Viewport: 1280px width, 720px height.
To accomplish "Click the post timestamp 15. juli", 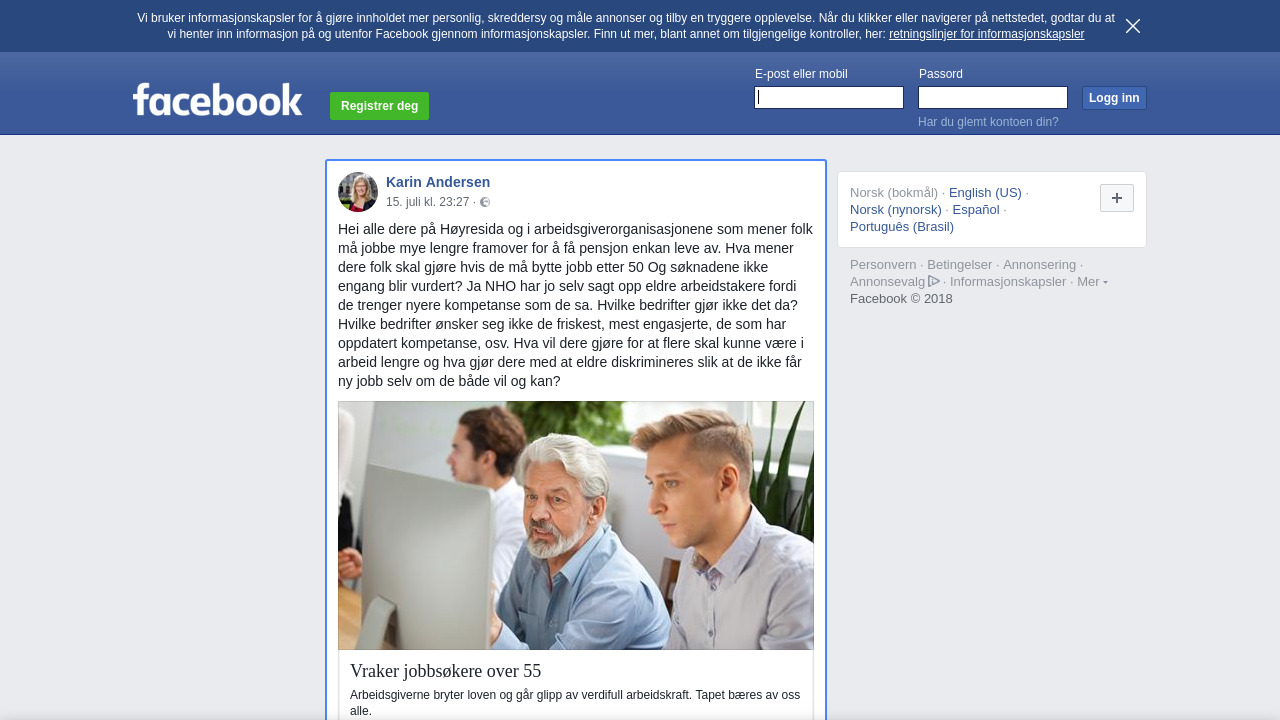I will pyautogui.click(x=428, y=202).
